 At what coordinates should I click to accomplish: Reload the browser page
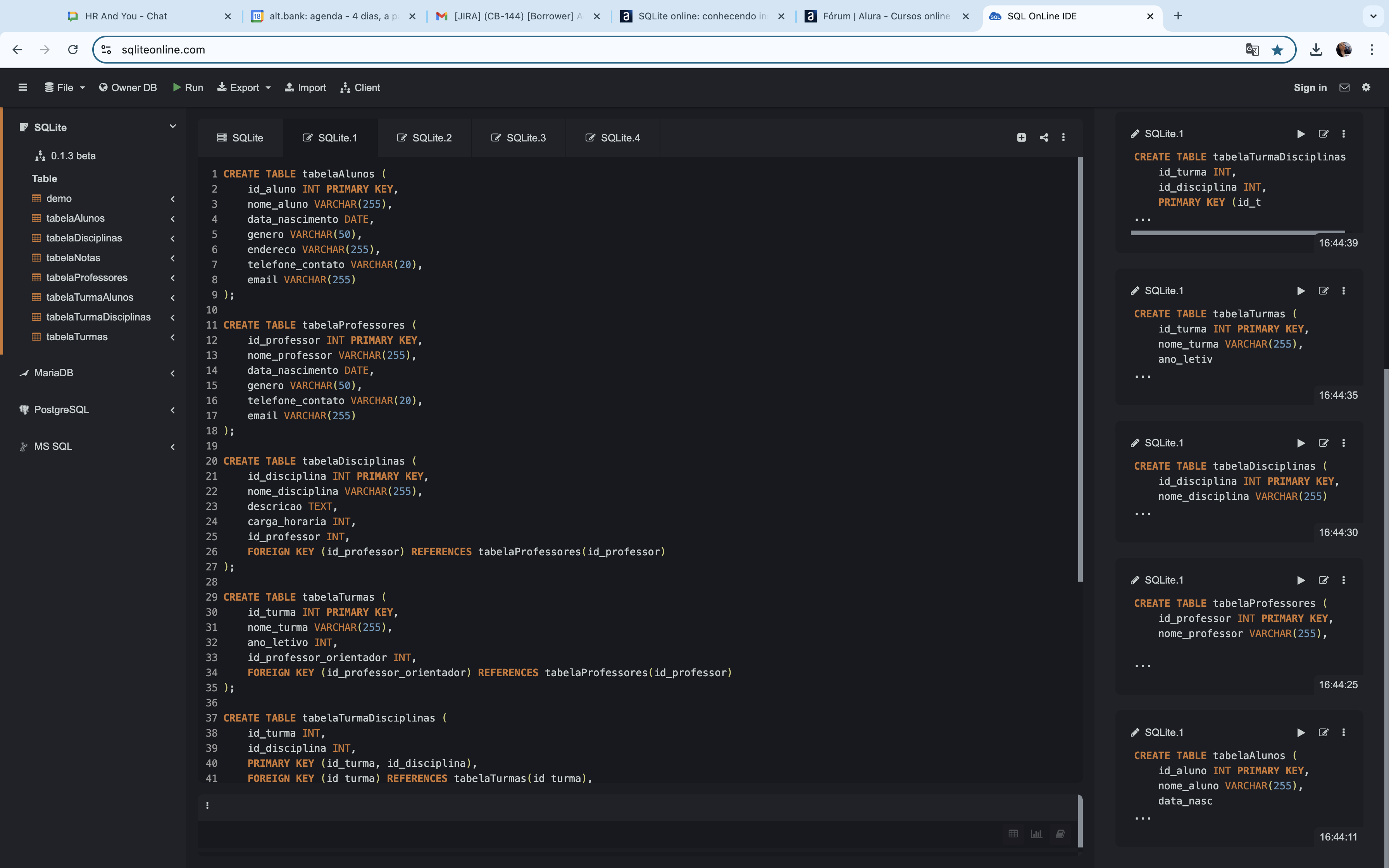73,50
